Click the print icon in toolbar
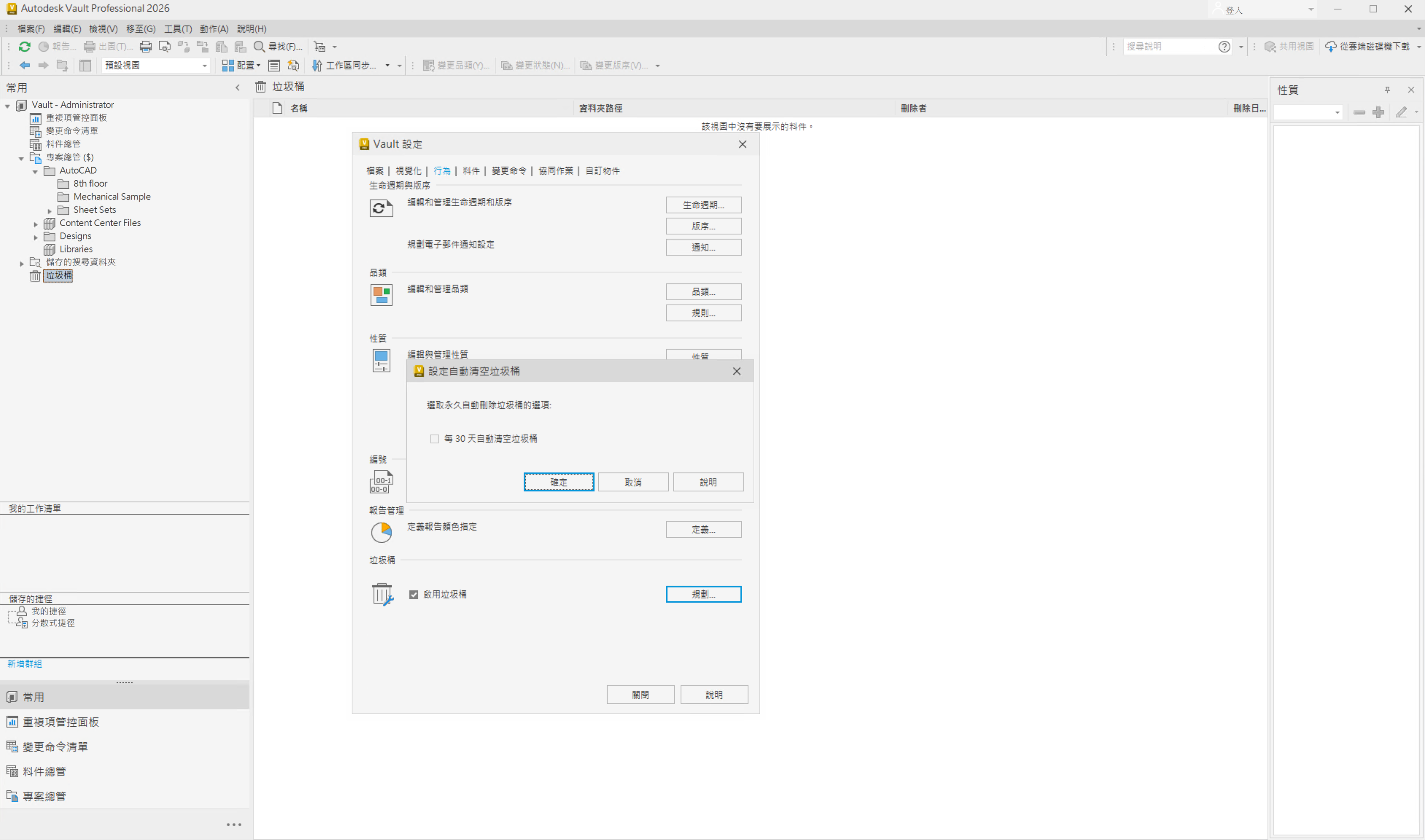 tap(145, 46)
